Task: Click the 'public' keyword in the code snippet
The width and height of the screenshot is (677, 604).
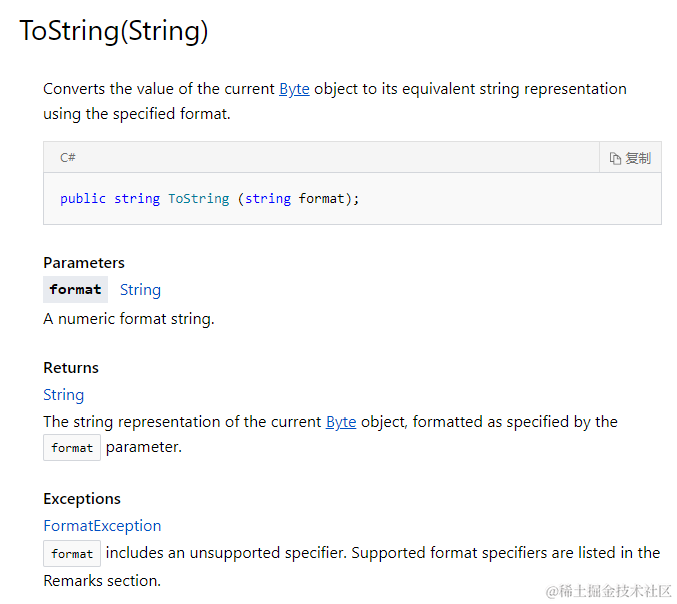Action: click(x=83, y=199)
